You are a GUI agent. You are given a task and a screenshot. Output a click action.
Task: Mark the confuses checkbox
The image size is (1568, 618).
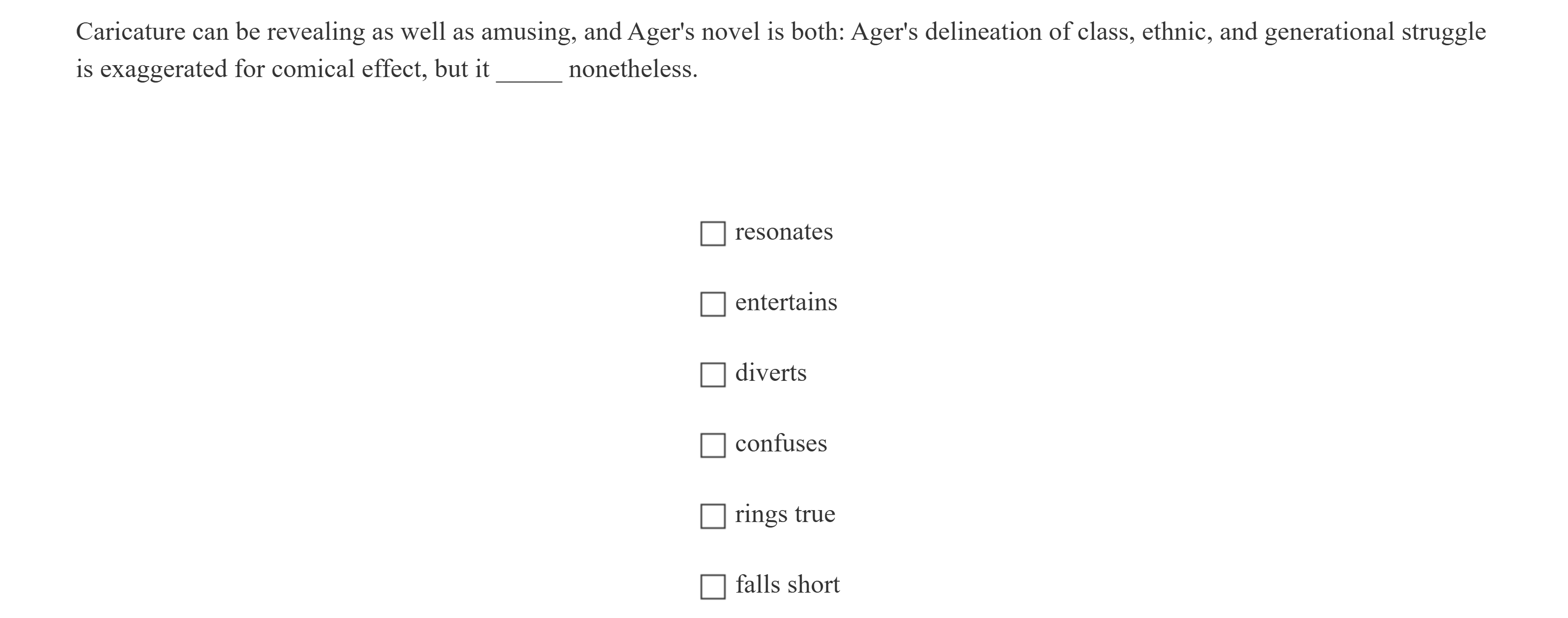(x=713, y=445)
